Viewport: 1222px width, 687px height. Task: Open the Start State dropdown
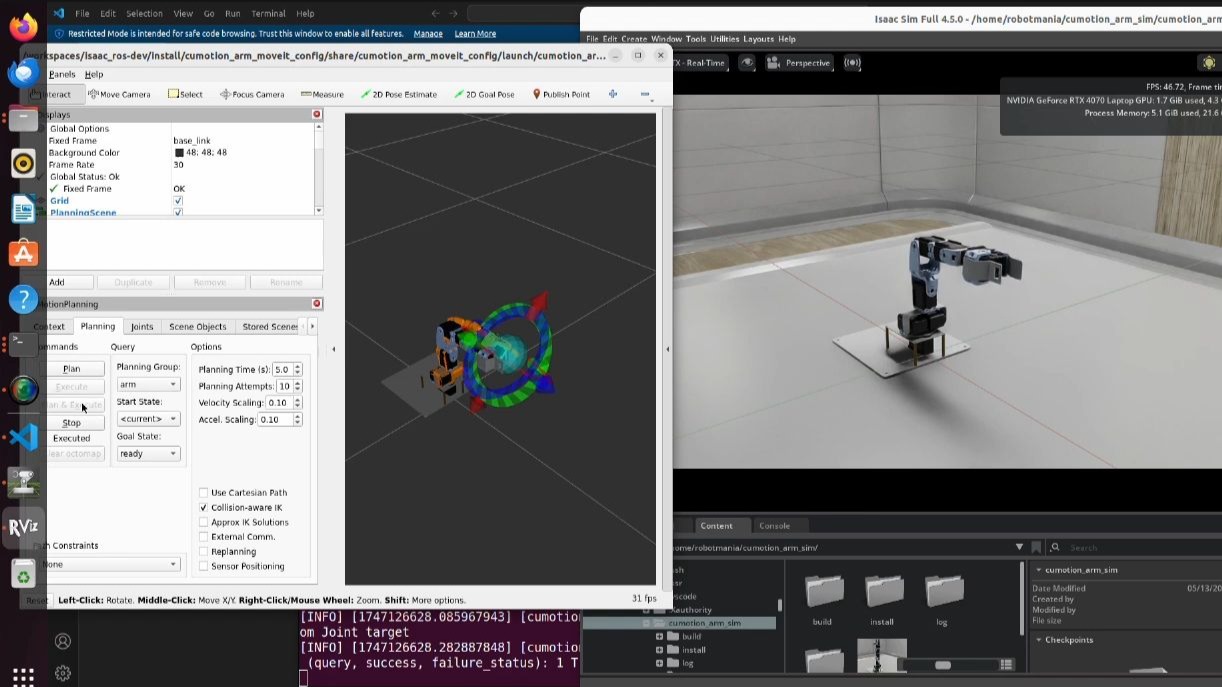(x=148, y=419)
